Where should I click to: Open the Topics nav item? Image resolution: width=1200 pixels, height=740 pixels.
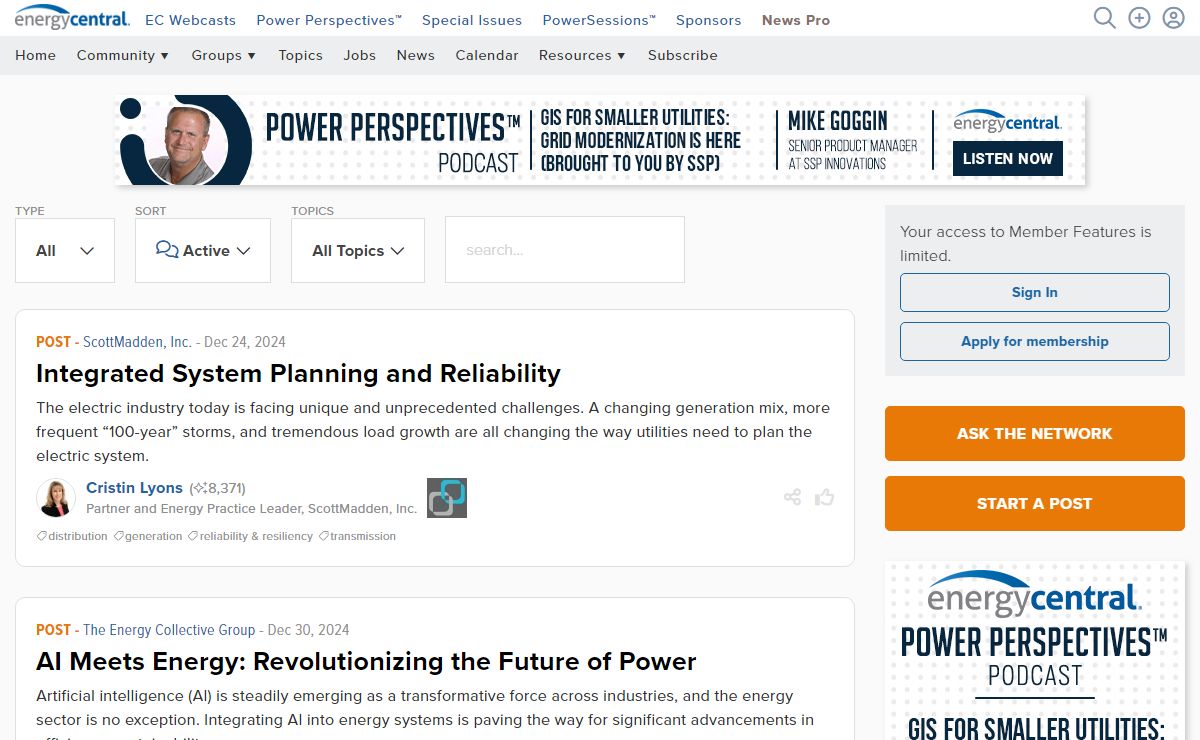tap(301, 55)
